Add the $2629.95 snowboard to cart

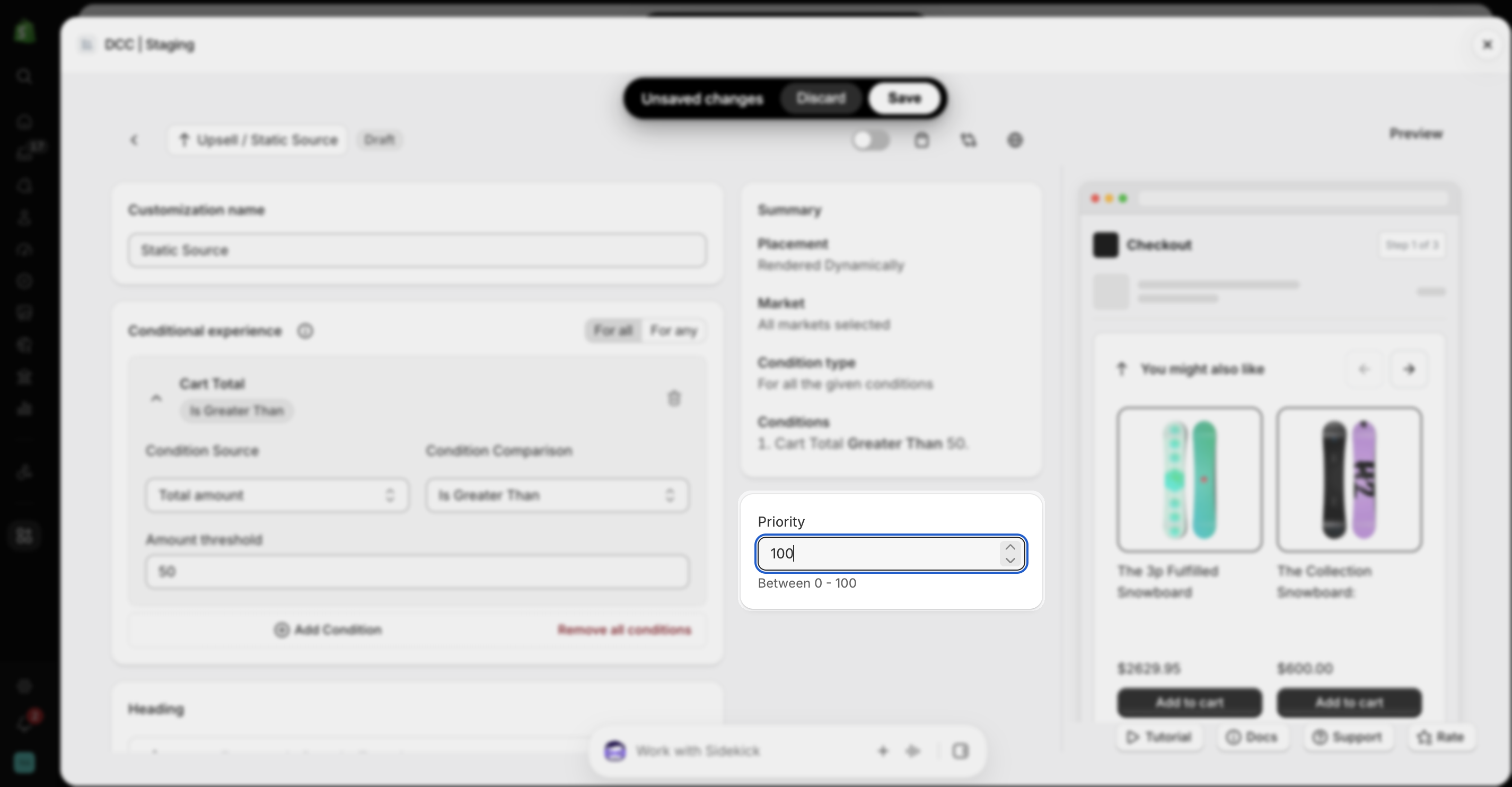pyautogui.click(x=1189, y=703)
